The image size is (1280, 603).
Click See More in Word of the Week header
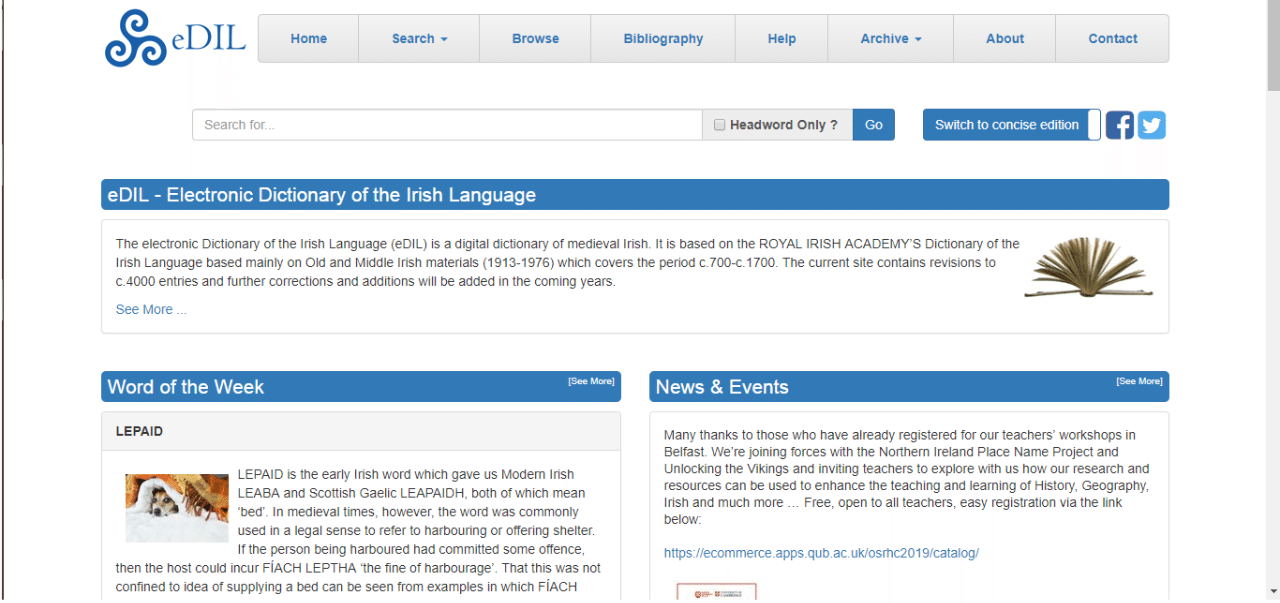click(x=591, y=381)
